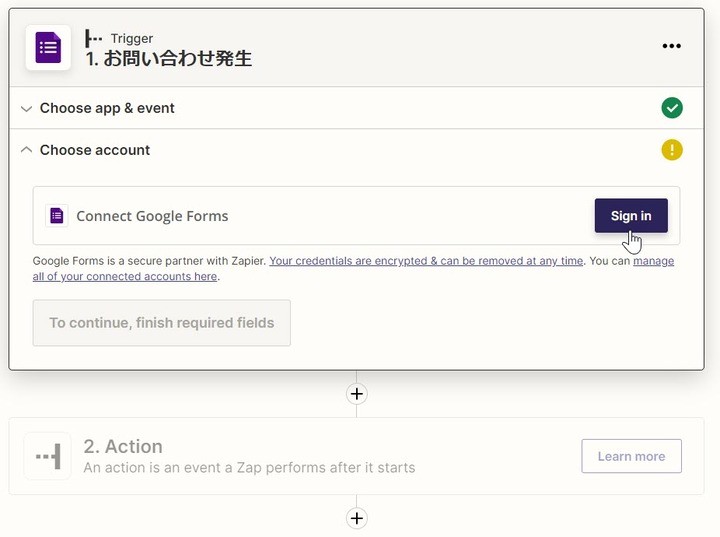
Task: Click the step title '1. お問い合わせ発生'
Action: point(169,59)
